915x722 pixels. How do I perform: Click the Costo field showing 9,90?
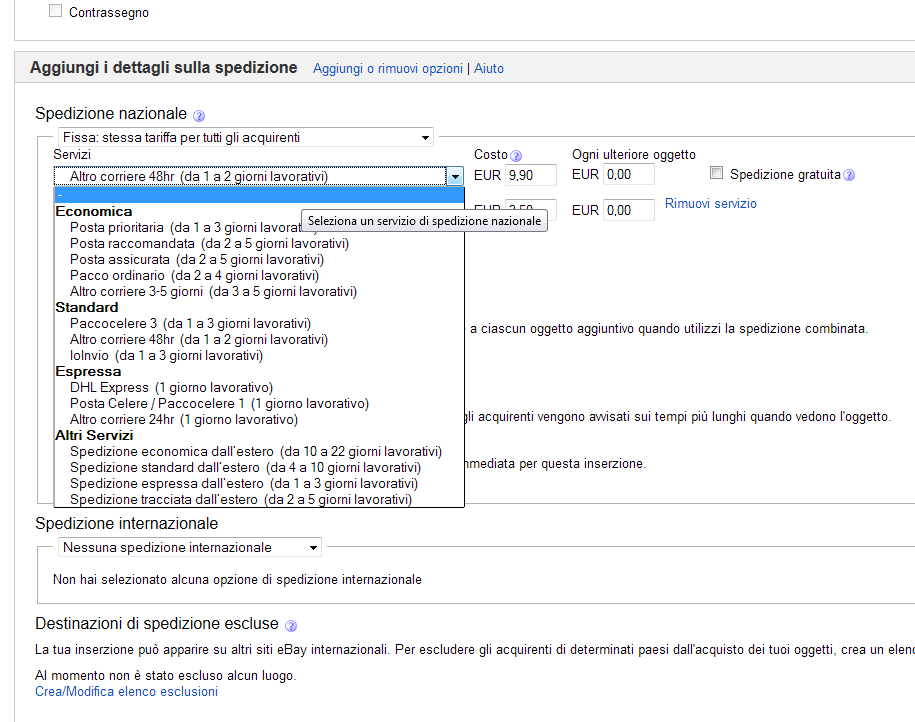click(x=530, y=175)
